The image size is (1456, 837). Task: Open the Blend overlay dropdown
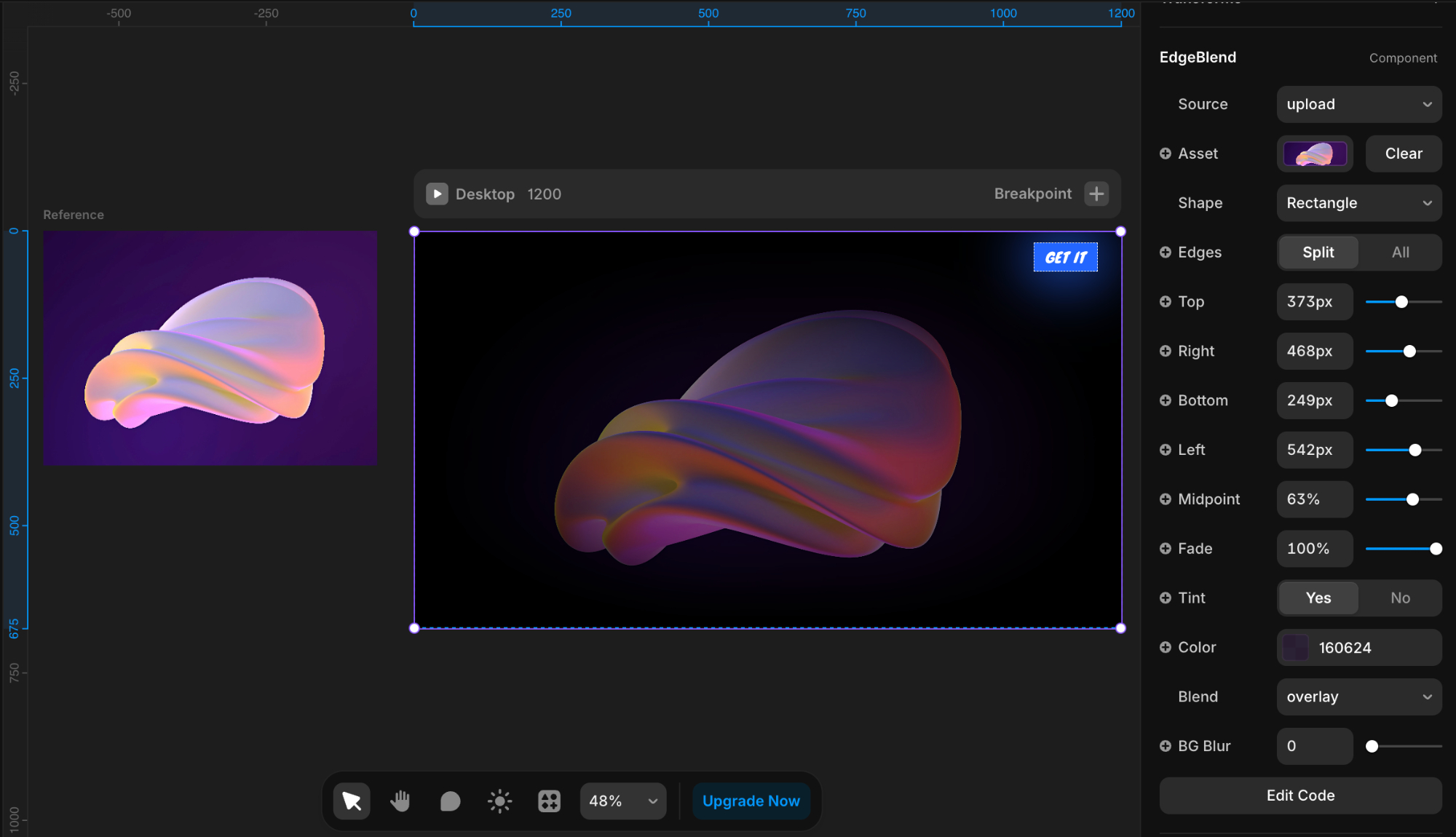[x=1358, y=697]
